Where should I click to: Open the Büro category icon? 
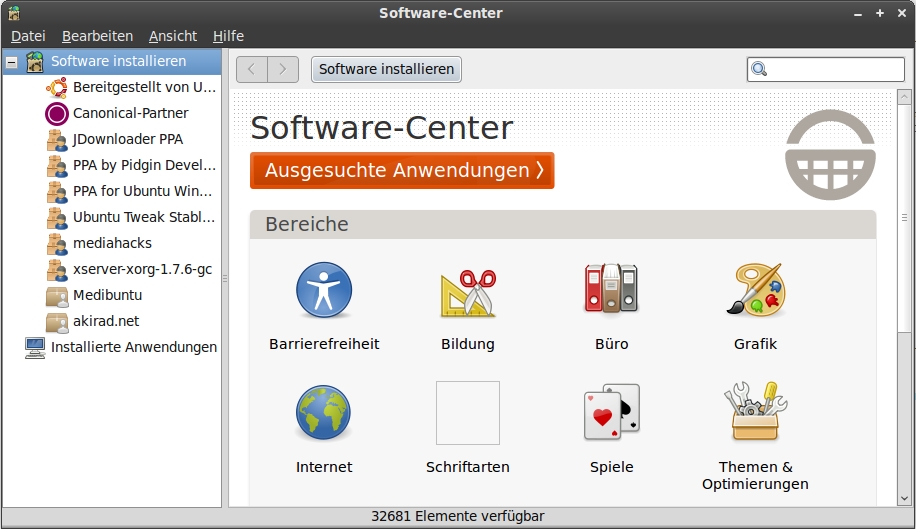tap(611, 291)
